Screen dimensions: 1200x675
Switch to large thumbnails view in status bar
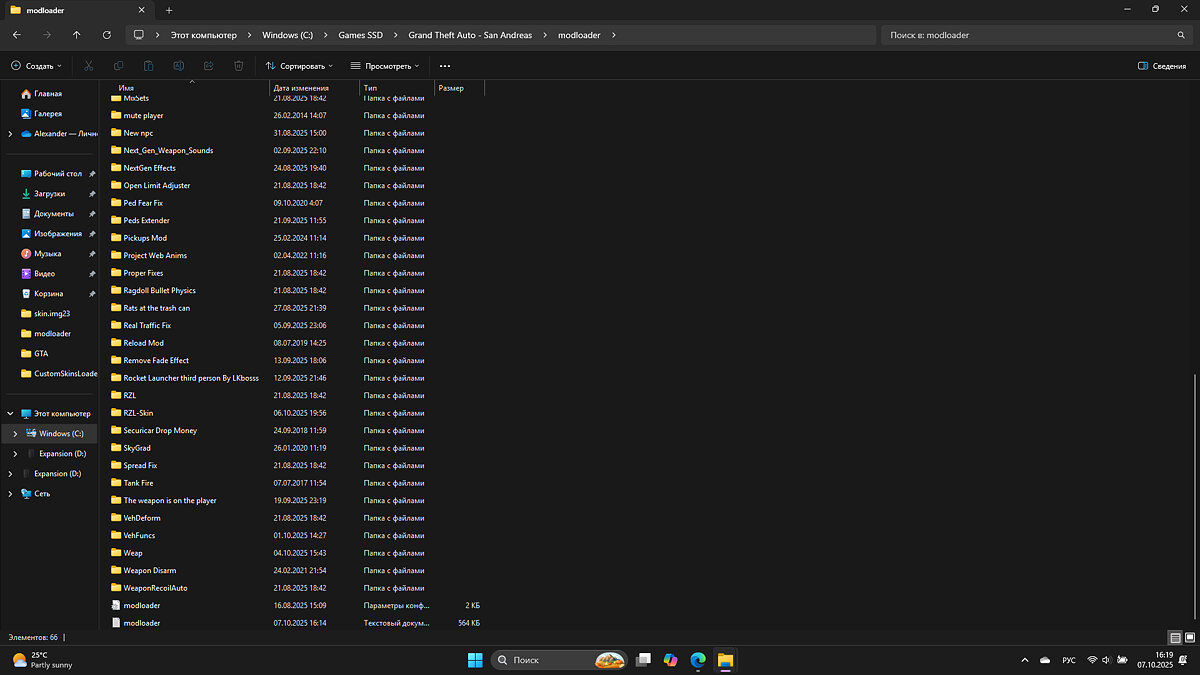click(x=1189, y=637)
